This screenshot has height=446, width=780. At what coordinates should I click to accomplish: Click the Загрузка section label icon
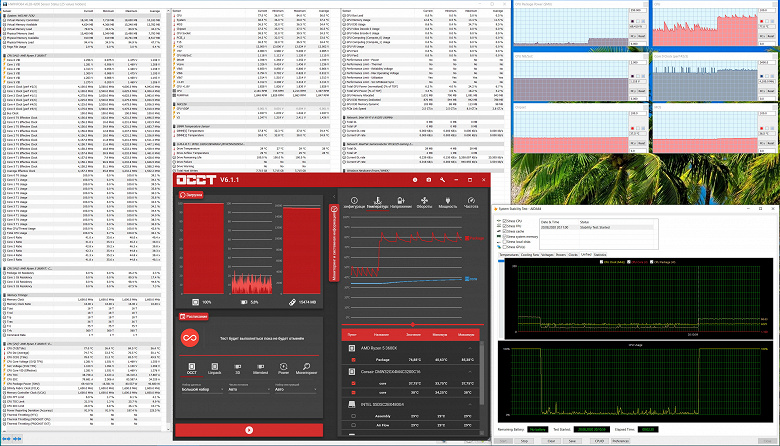(183, 195)
